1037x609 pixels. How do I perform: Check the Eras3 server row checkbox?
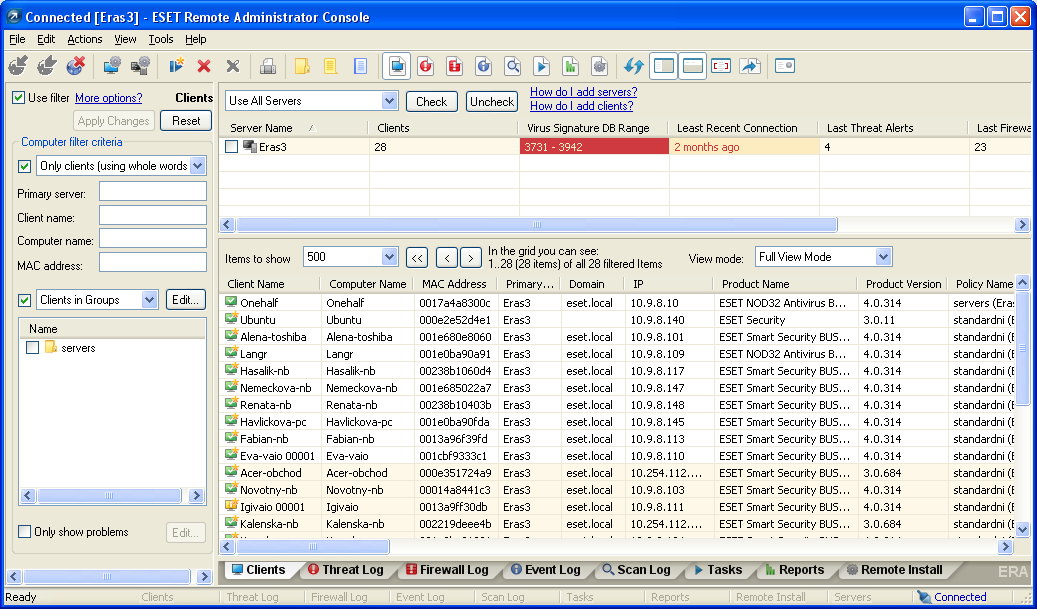coord(231,147)
